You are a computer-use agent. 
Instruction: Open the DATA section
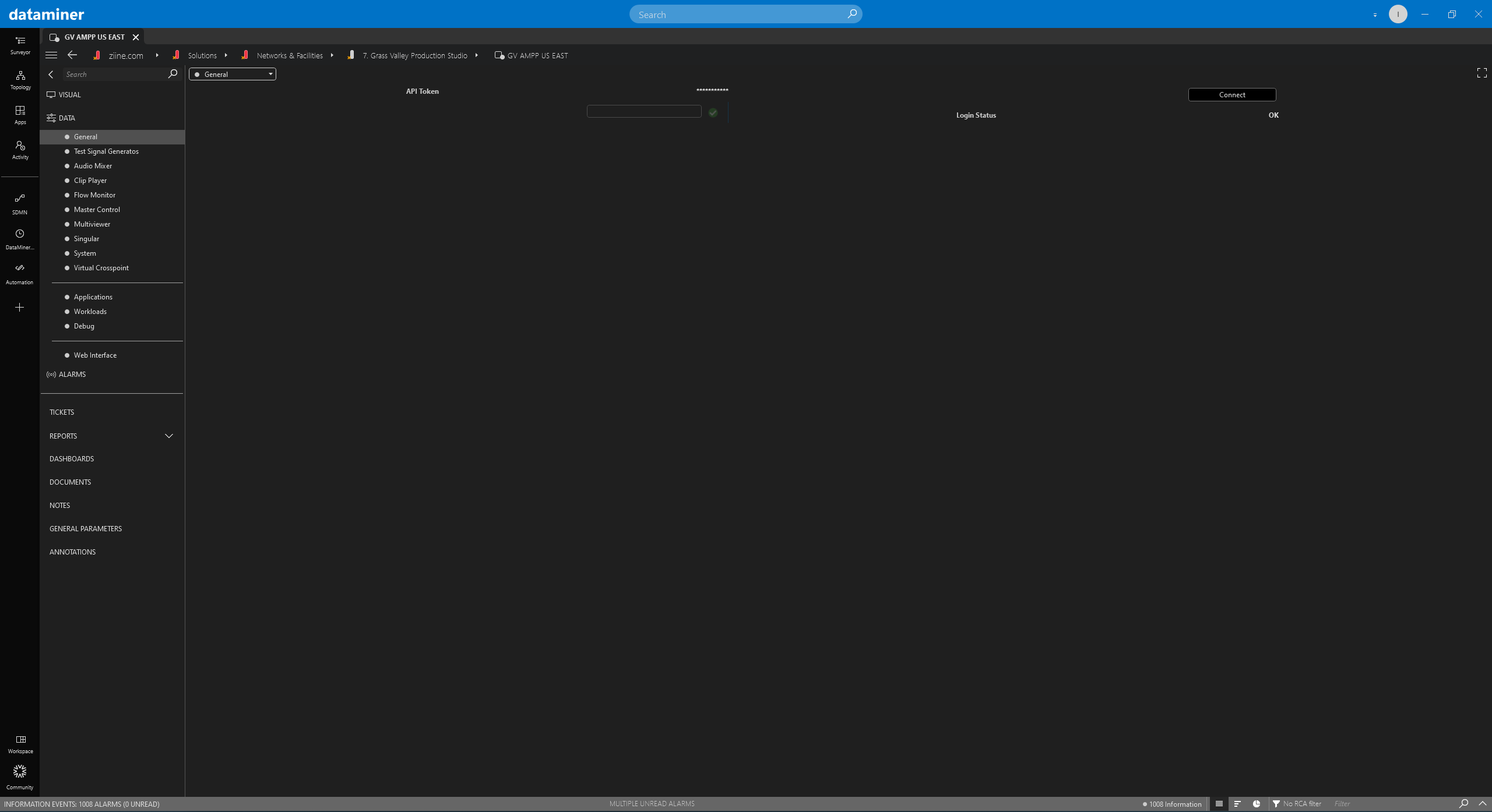pyautogui.click(x=61, y=118)
